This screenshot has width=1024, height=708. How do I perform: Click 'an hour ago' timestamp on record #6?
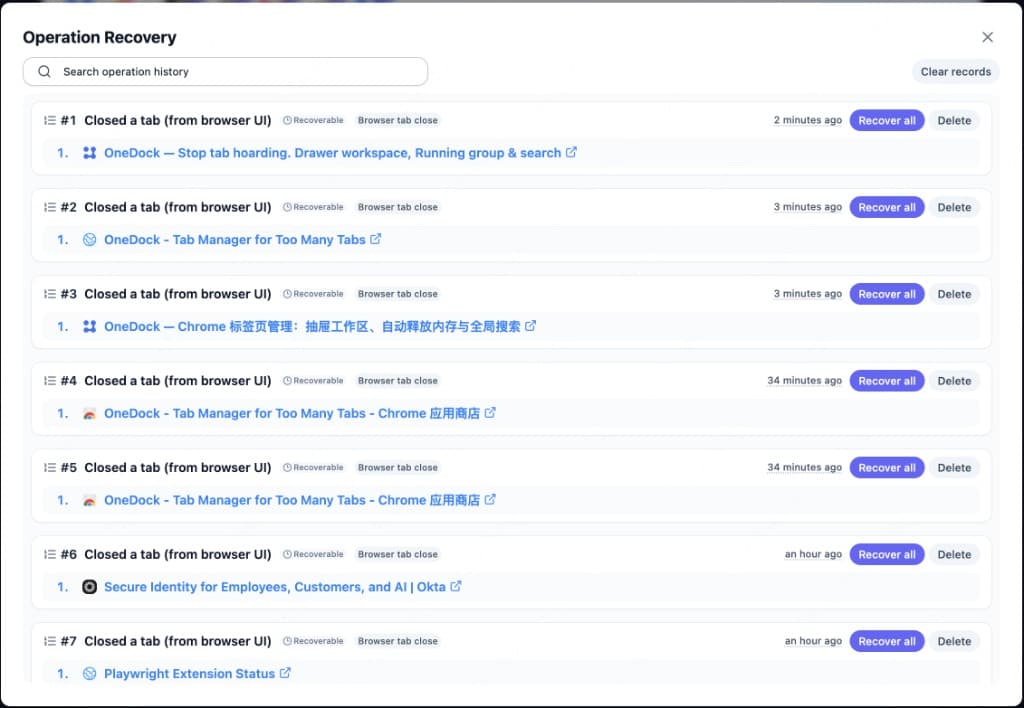pos(813,555)
